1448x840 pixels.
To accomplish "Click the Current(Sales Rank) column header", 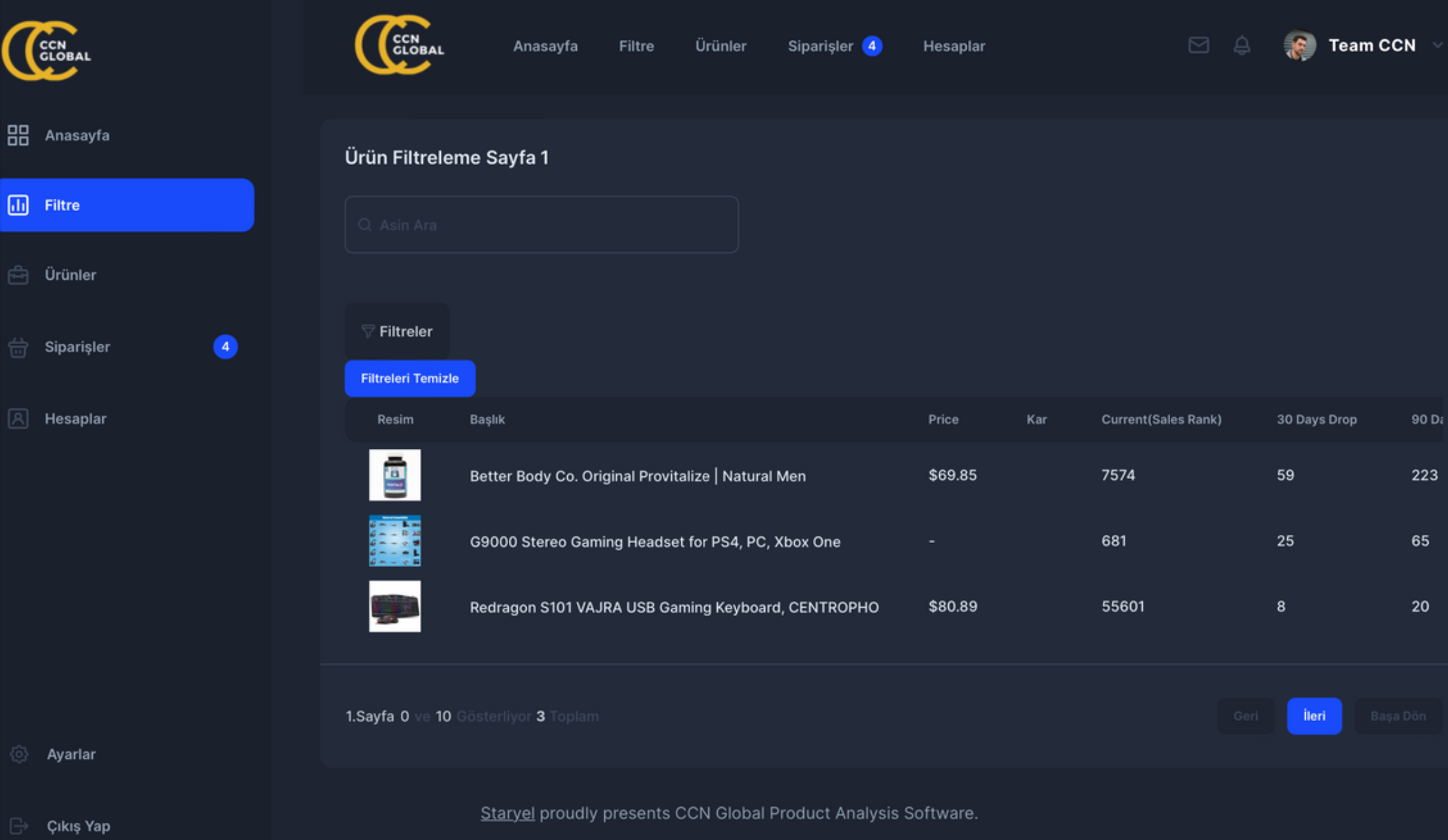I will pyautogui.click(x=1161, y=419).
